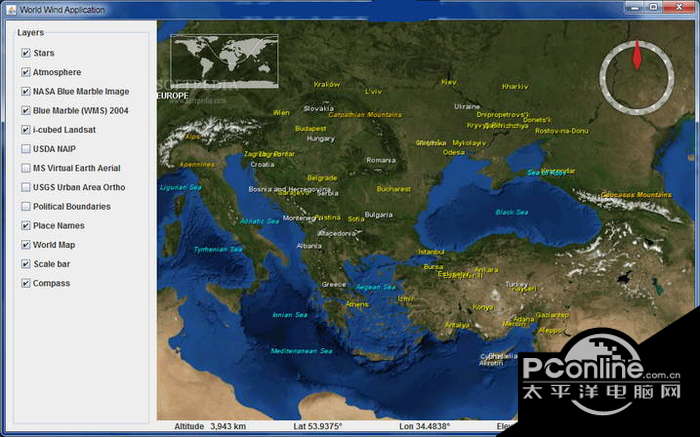Click the Rostov-na-Donu place label
The width and height of the screenshot is (700, 437).
[x=562, y=131]
